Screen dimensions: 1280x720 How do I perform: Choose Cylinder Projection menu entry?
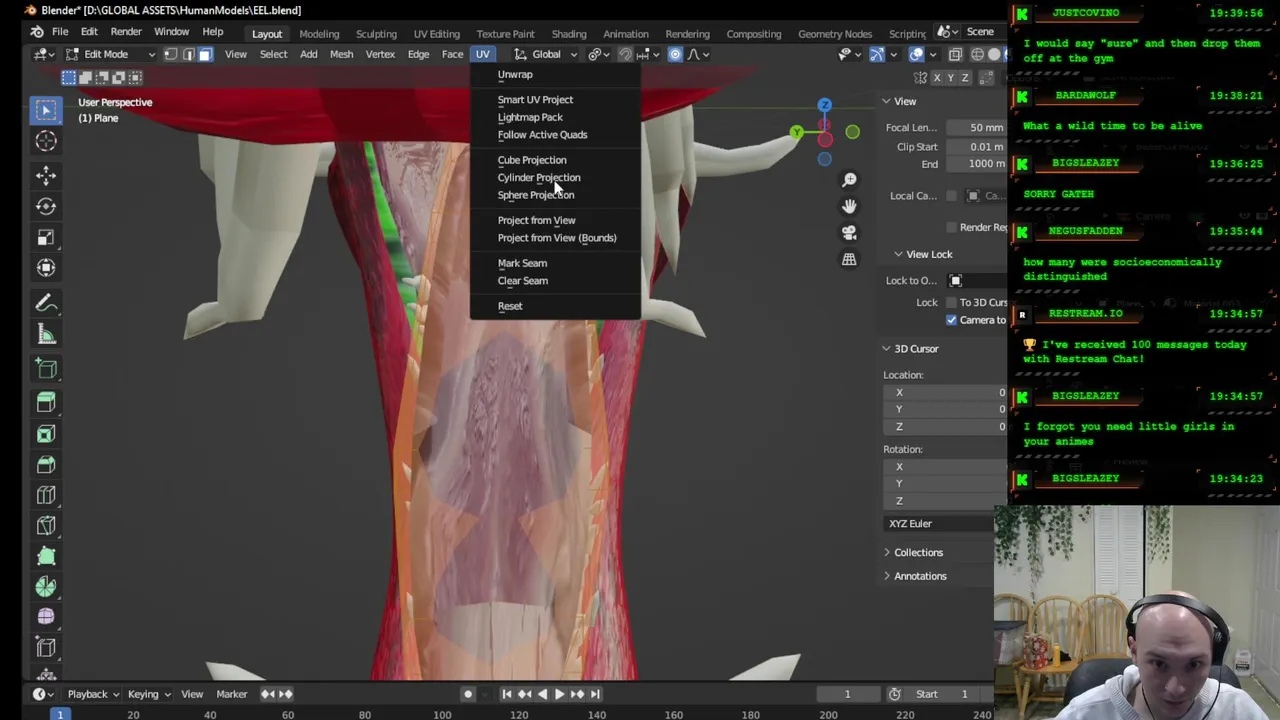pos(538,178)
